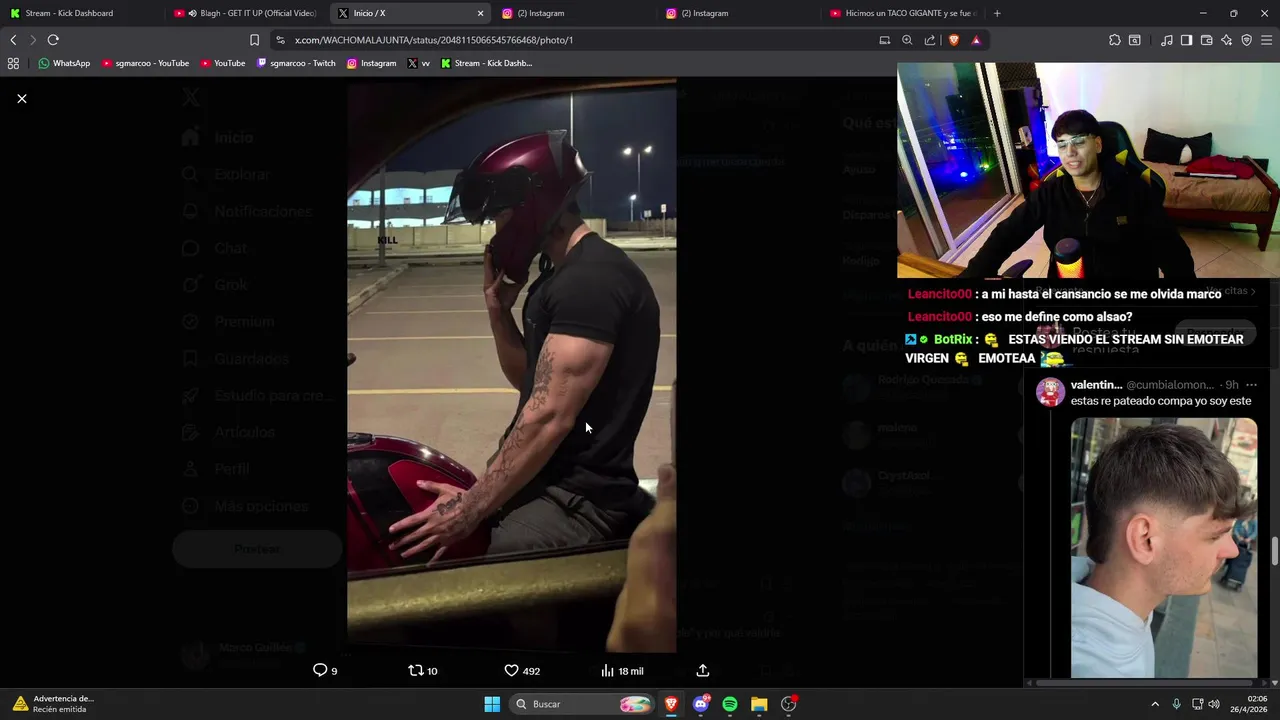1280x720 pixels.
Task: Open plain YouTube bookmark
Action: coord(223,63)
